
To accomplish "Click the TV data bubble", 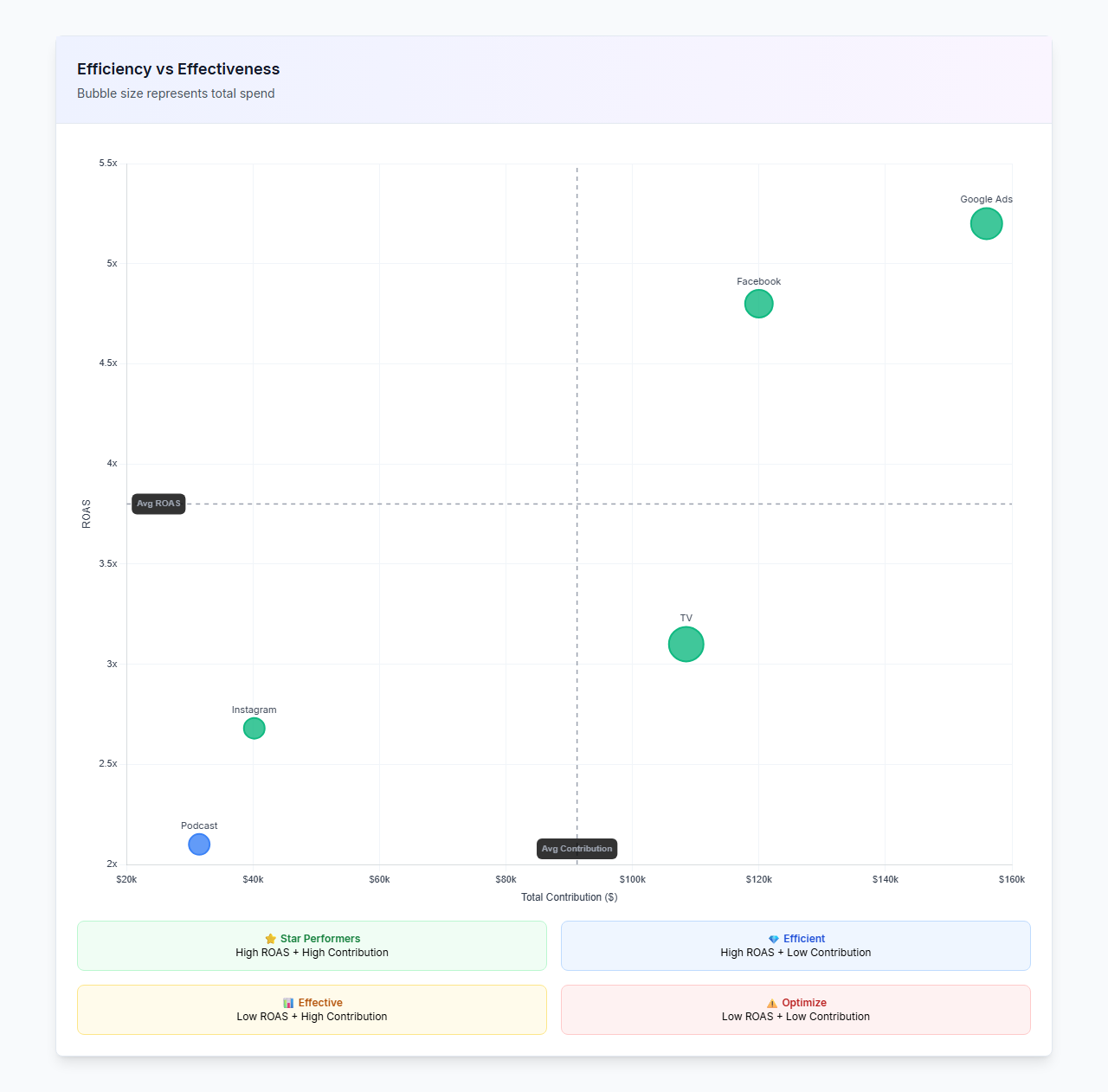I will click(x=686, y=645).
